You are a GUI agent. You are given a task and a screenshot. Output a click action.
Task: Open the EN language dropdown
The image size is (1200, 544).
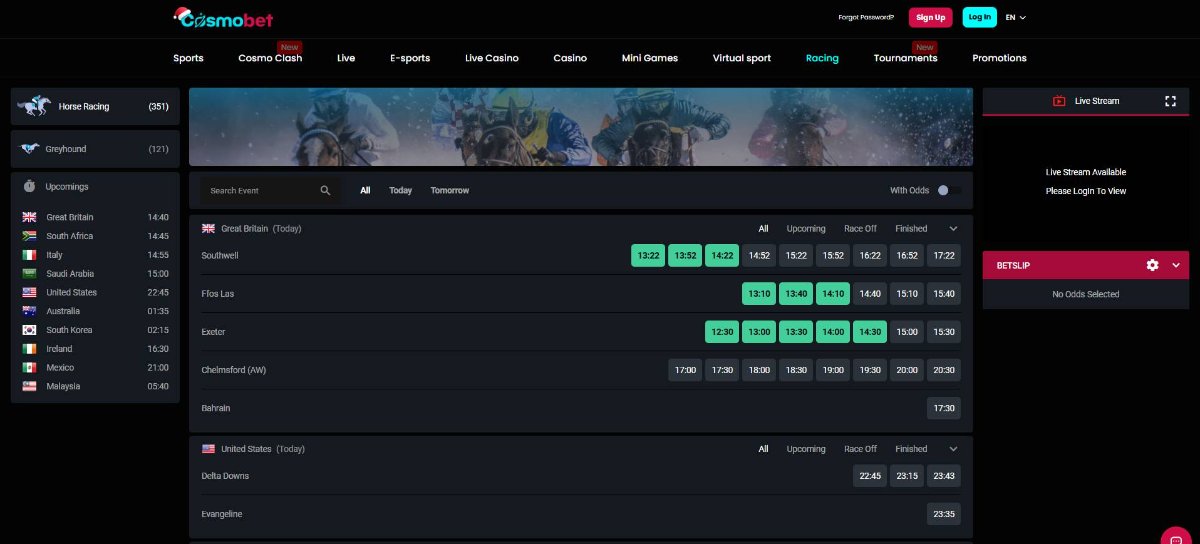pyautogui.click(x=1016, y=17)
